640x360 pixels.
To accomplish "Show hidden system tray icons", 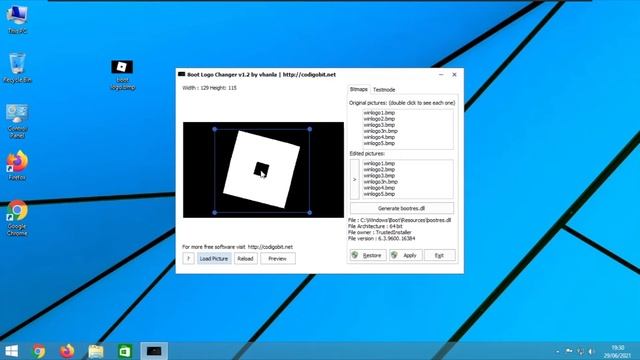I will tap(558, 351).
